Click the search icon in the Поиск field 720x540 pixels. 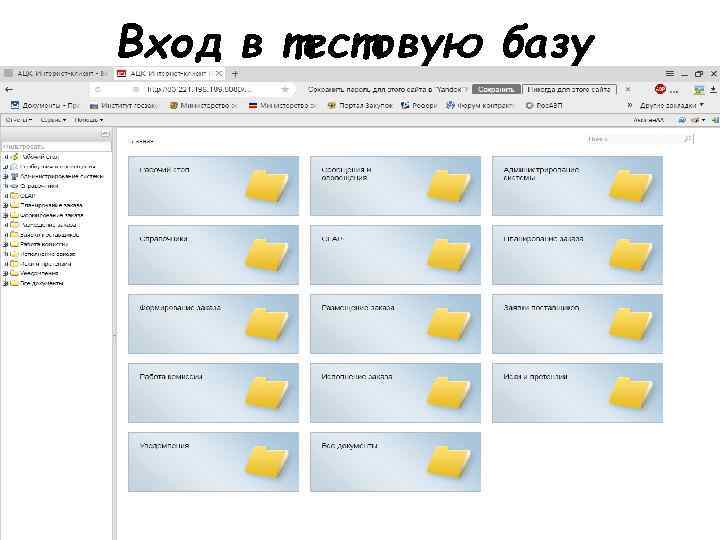(x=687, y=139)
